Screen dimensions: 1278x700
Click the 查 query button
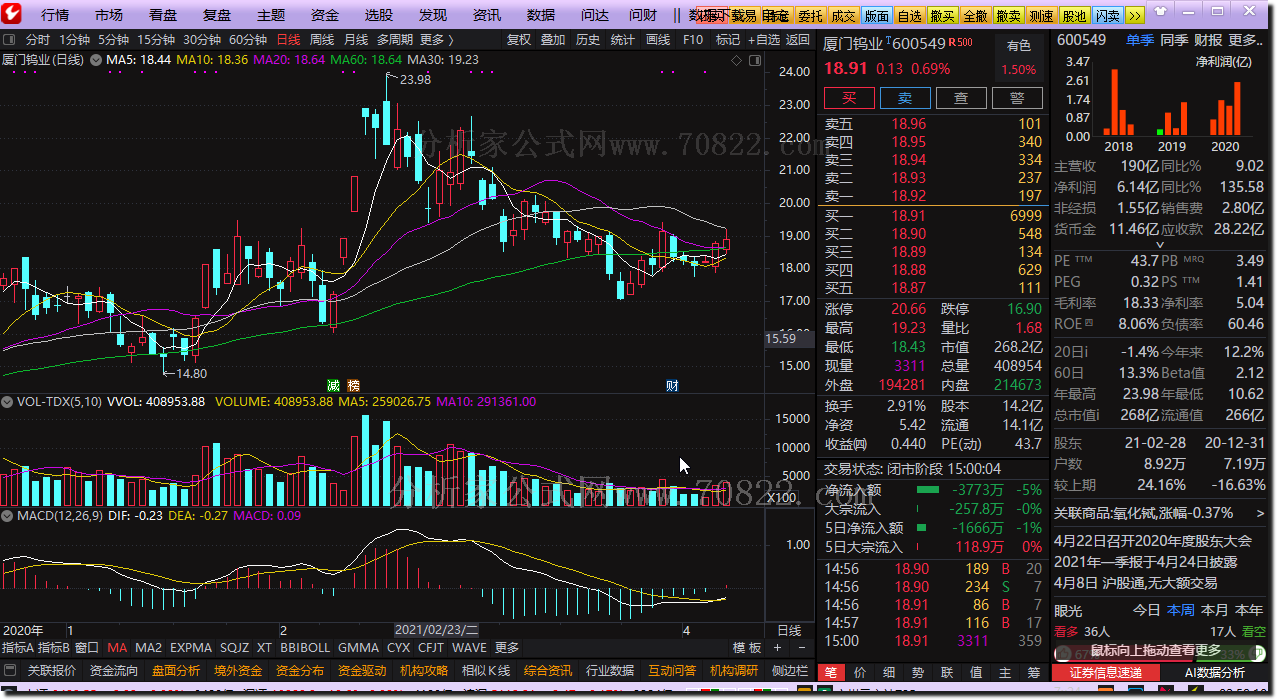point(961,98)
